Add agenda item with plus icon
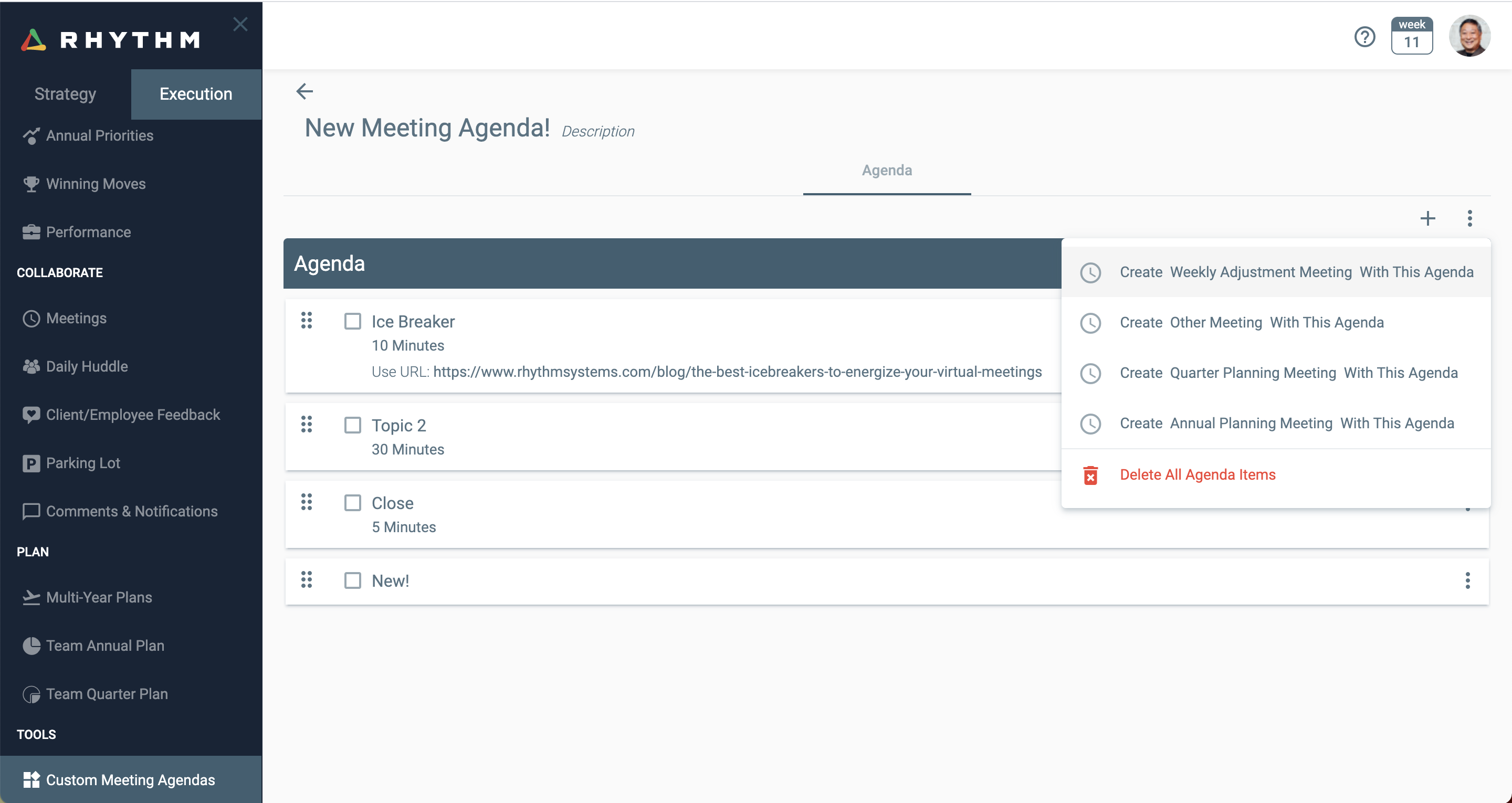This screenshot has height=803, width=1512. pyautogui.click(x=1427, y=218)
